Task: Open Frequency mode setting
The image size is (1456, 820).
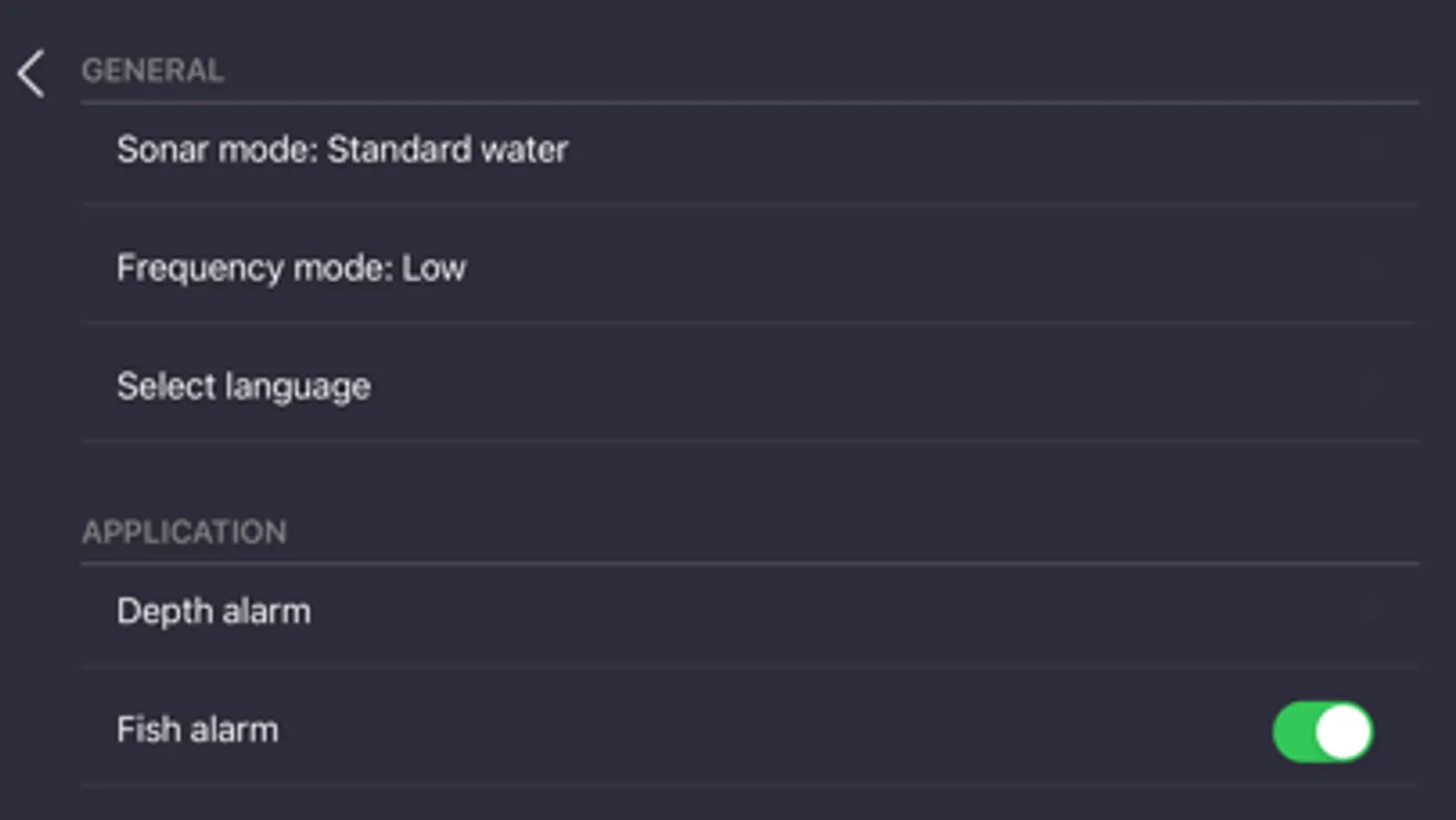Action: 291,269
